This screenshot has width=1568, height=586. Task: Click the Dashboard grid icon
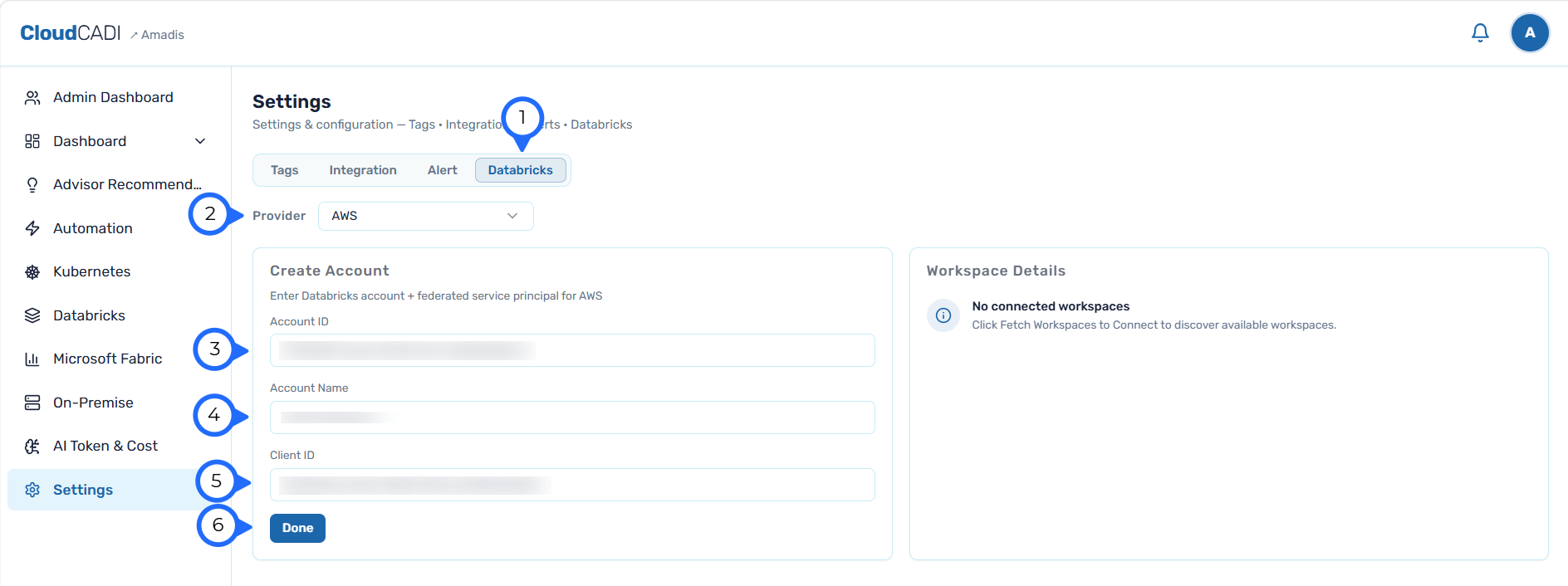32,141
